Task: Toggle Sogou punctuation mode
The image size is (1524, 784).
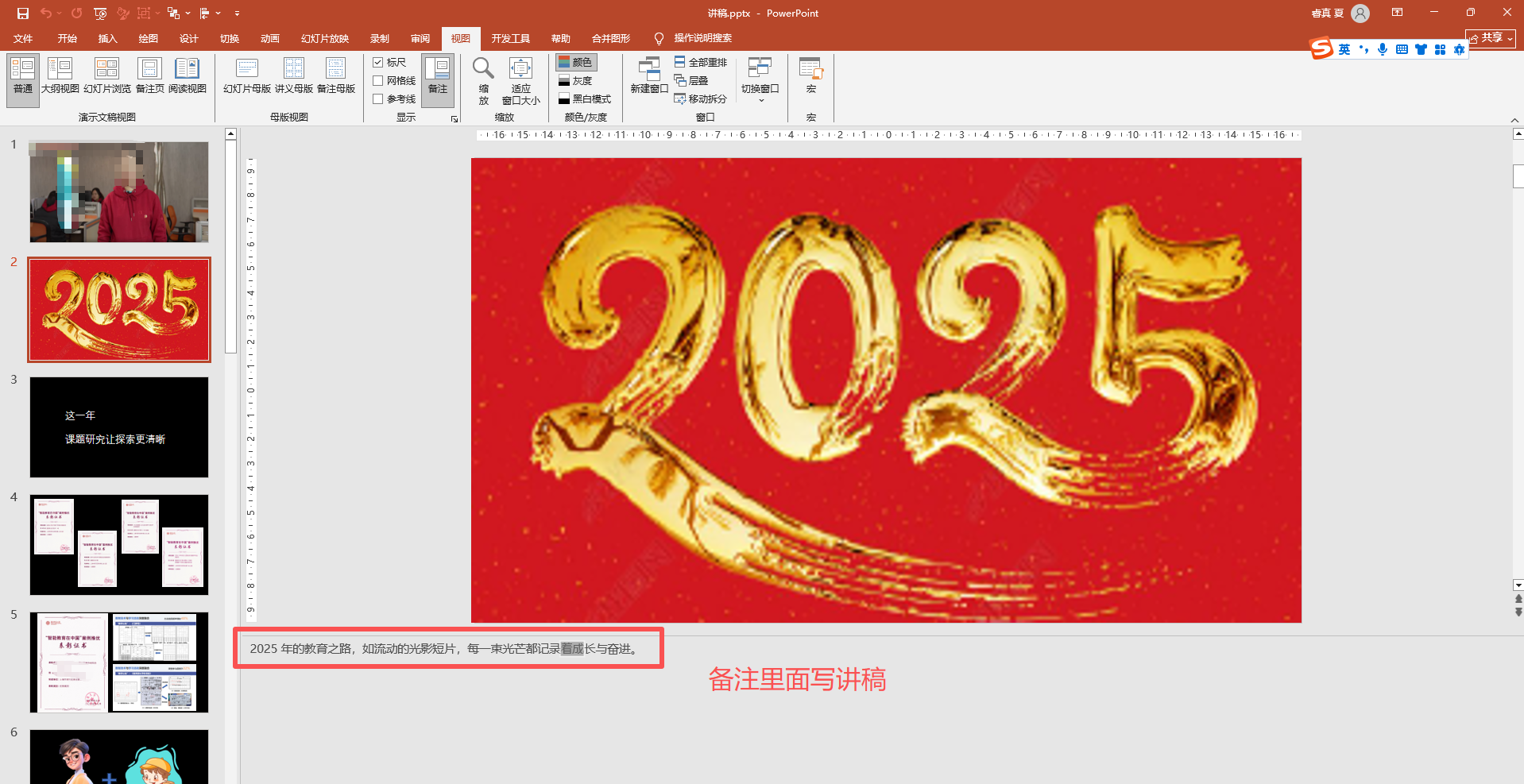Action: click(x=1363, y=49)
